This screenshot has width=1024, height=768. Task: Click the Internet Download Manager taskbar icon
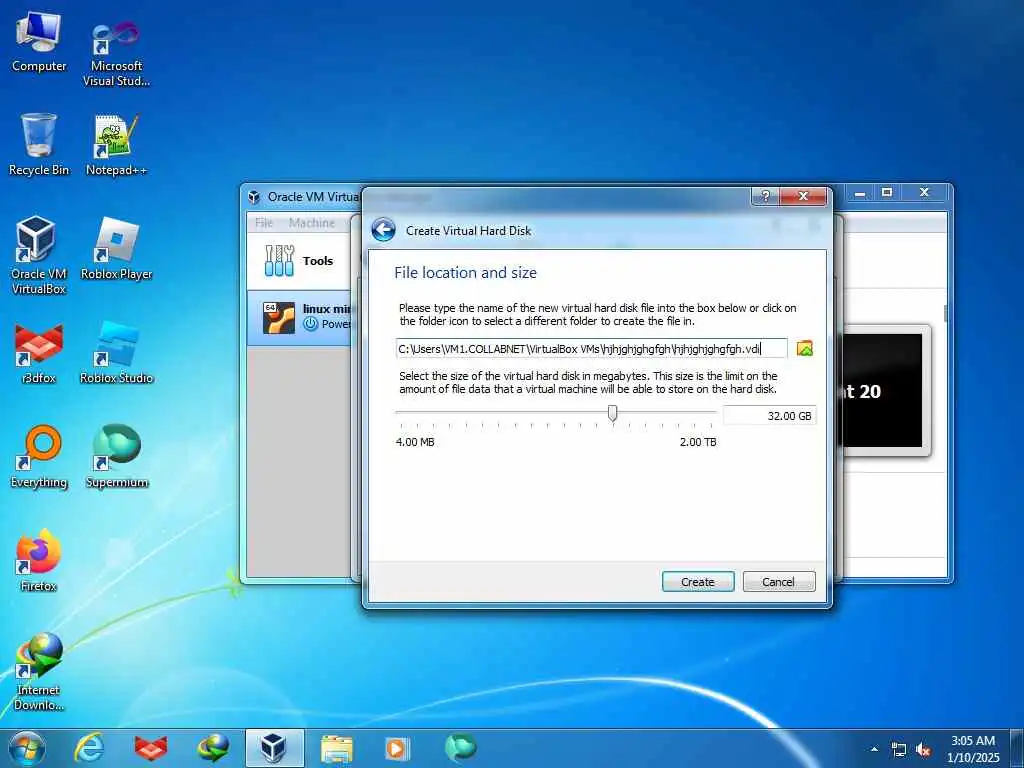coord(213,748)
